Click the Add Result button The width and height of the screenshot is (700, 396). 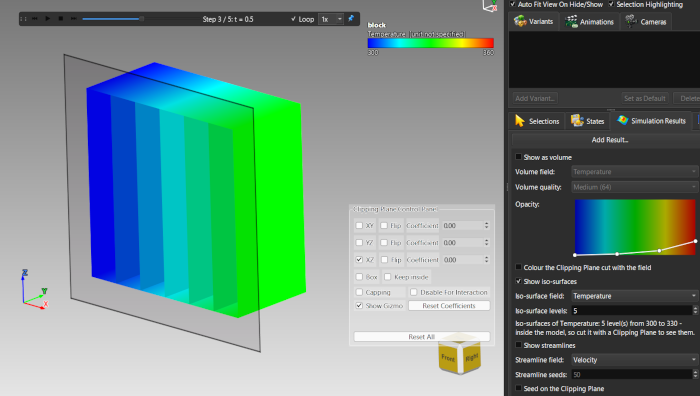click(x=609, y=140)
